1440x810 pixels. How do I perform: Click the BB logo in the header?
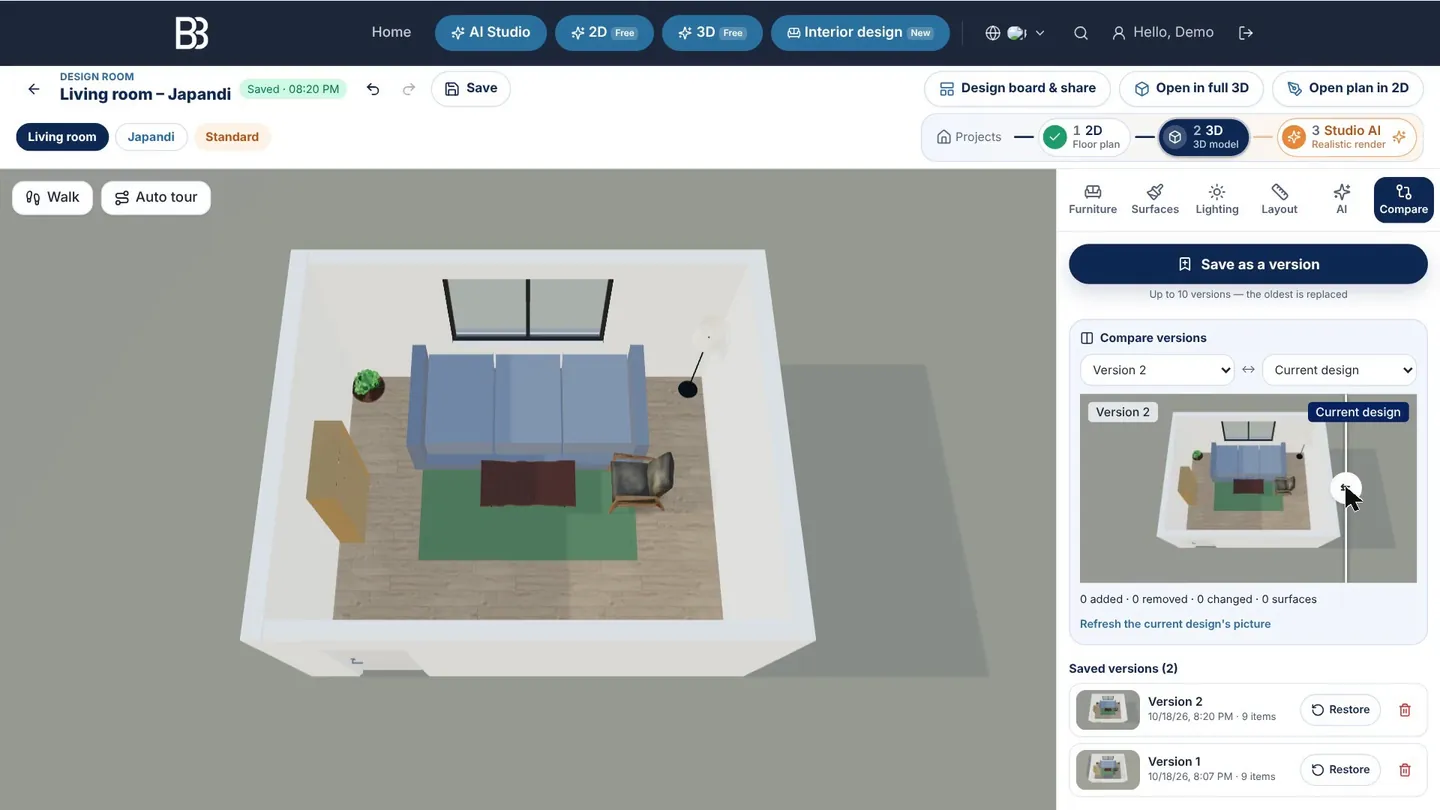tap(192, 33)
